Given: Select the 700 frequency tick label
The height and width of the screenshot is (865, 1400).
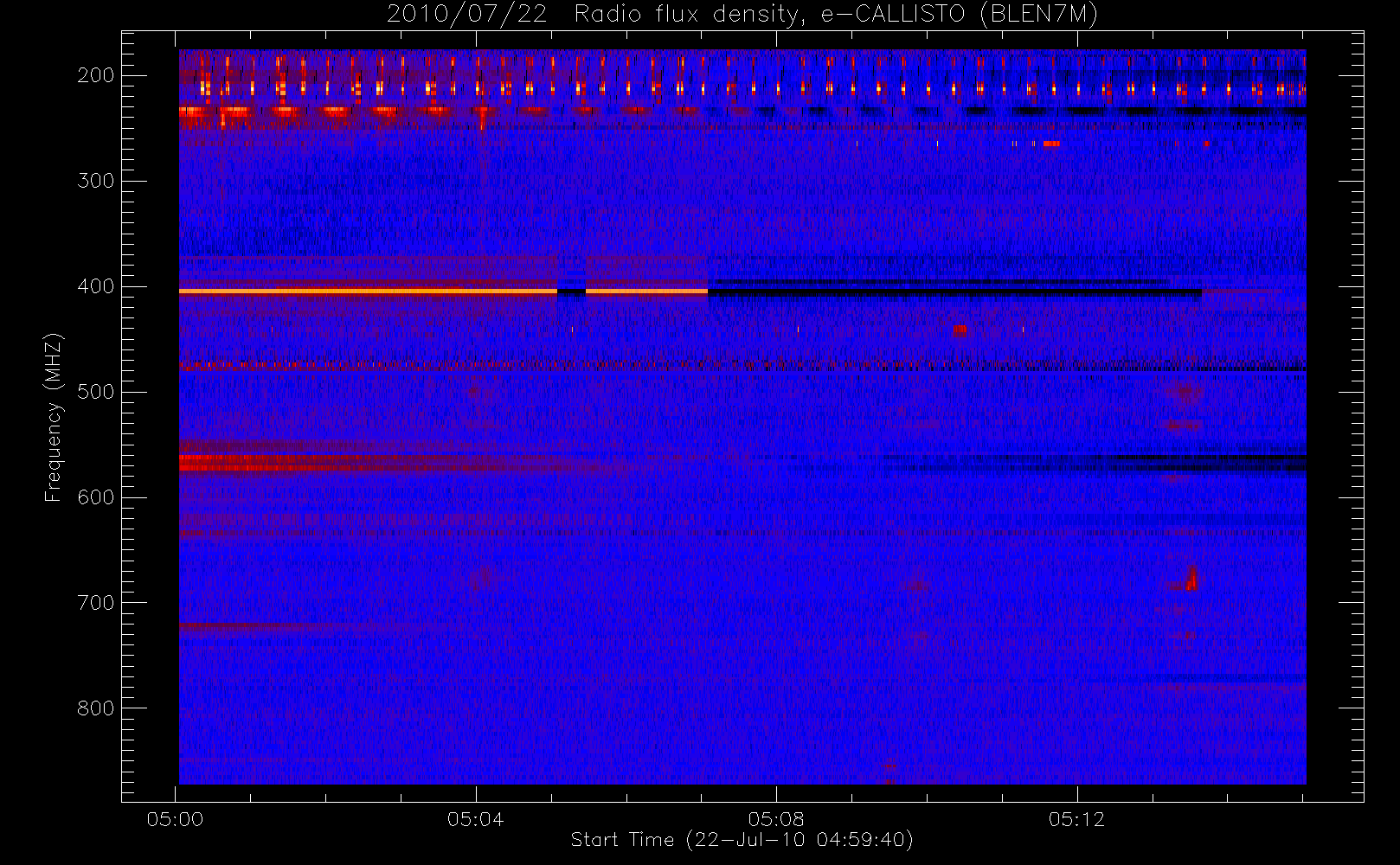Looking at the screenshot, I should 95,603.
